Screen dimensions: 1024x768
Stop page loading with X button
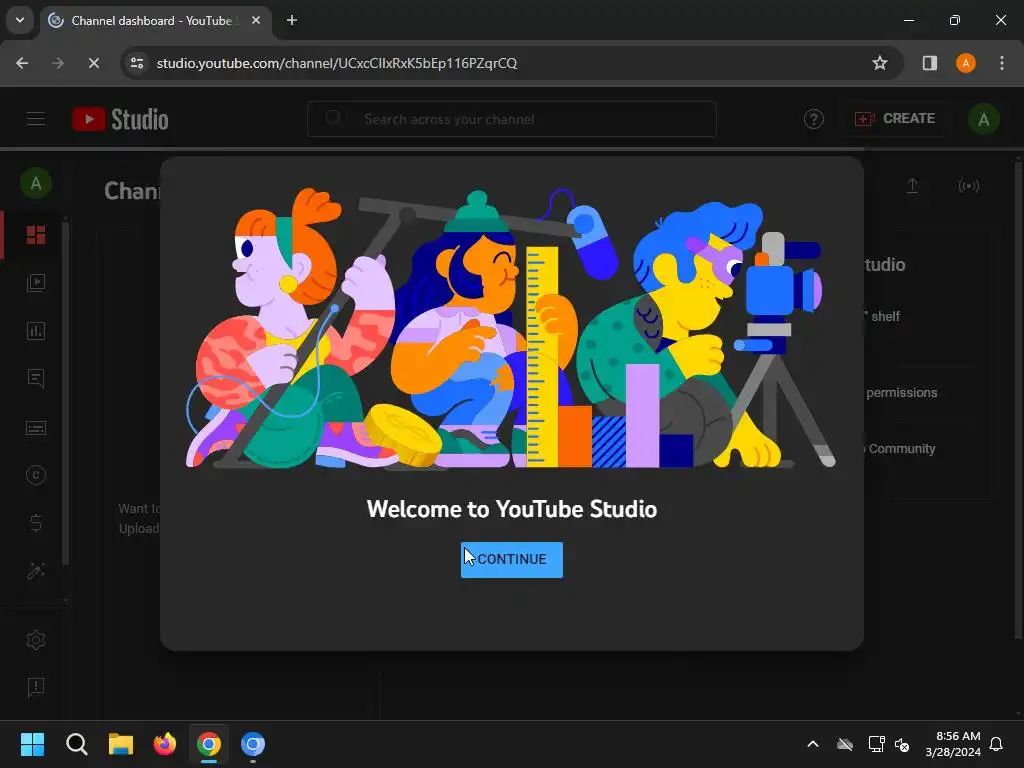[x=93, y=63]
